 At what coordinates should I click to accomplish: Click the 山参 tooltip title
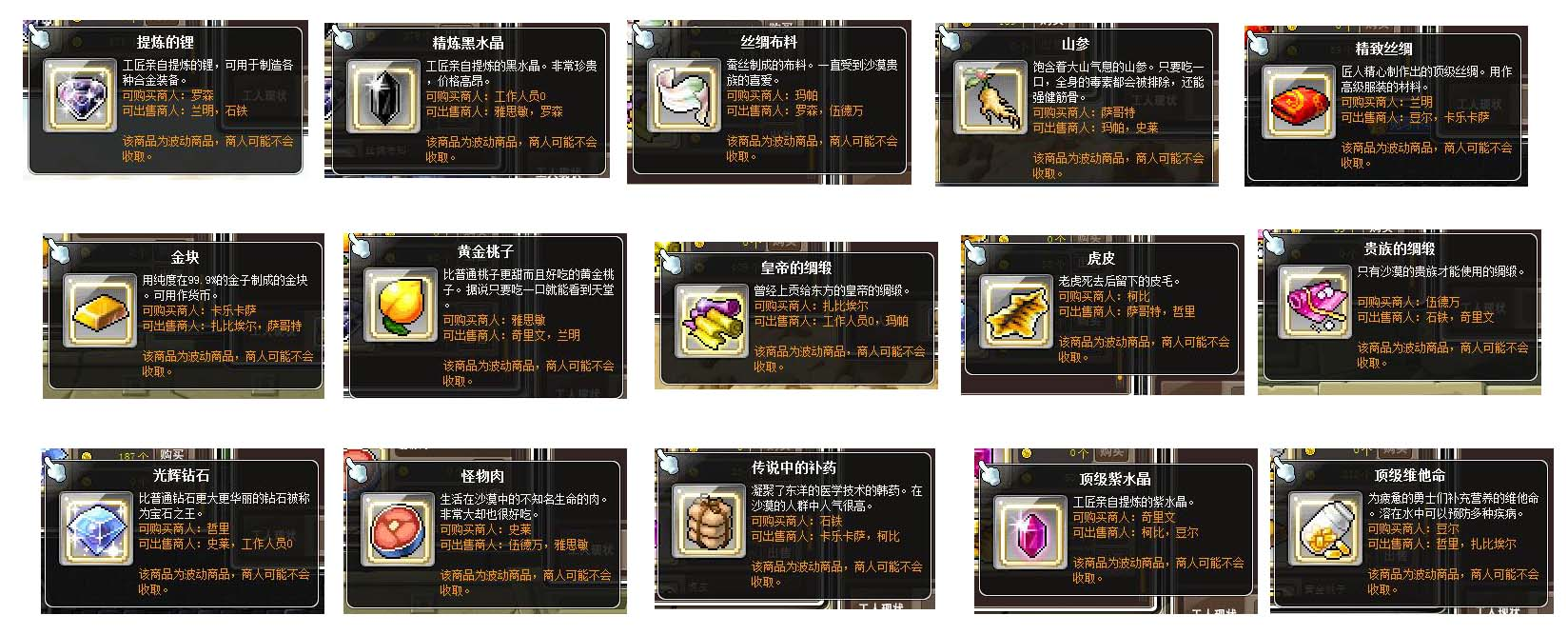1076,44
